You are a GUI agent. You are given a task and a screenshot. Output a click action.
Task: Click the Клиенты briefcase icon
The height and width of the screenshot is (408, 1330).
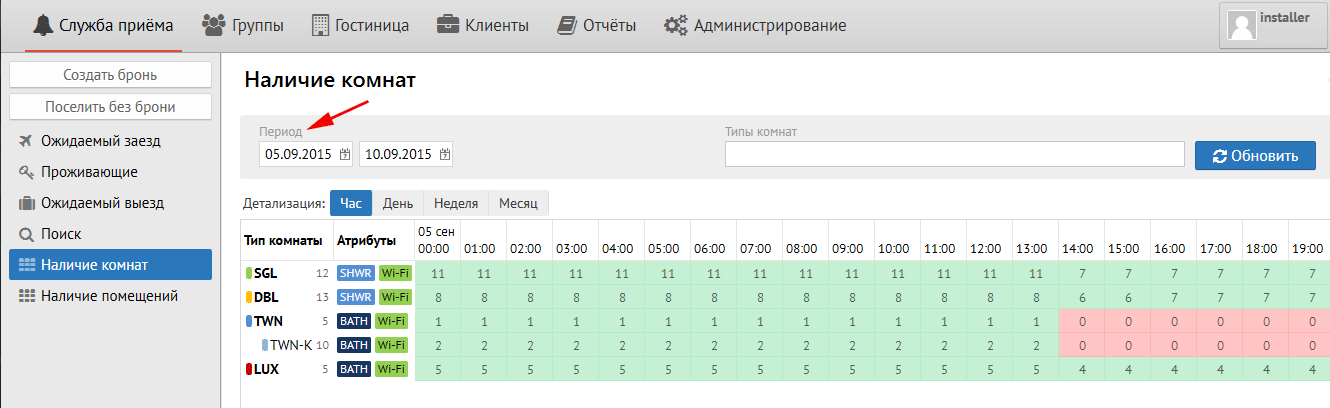coord(447,25)
